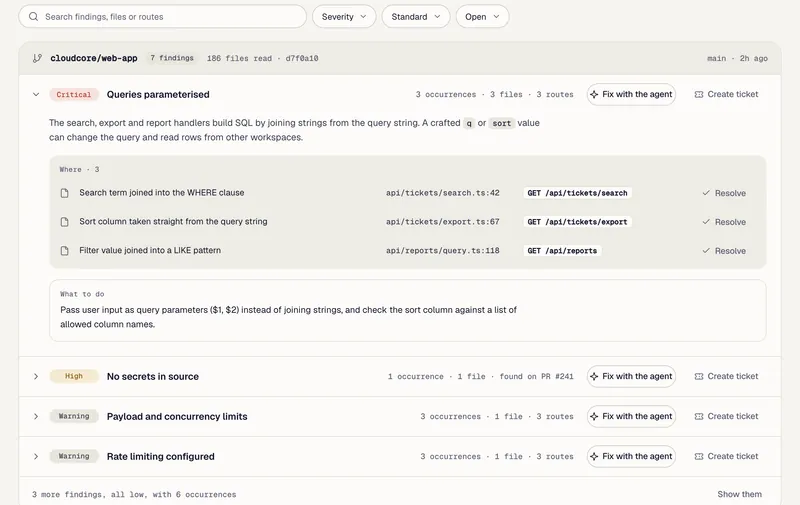
Task: Open the Standard dropdown
Action: (x=416, y=16)
